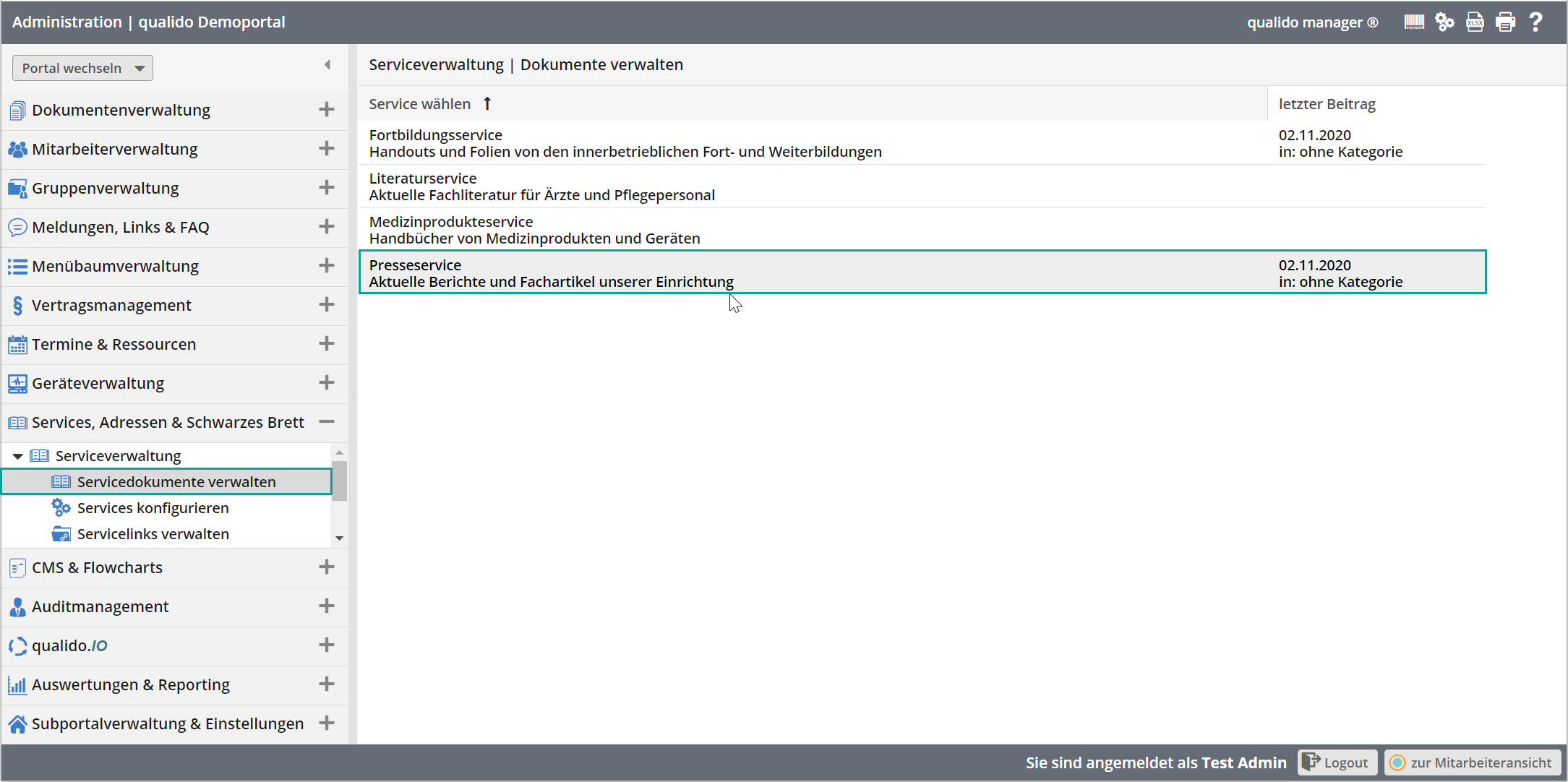Viewport: 1568px width, 782px height.
Task: Select the Presseservice row
Action: point(922,272)
